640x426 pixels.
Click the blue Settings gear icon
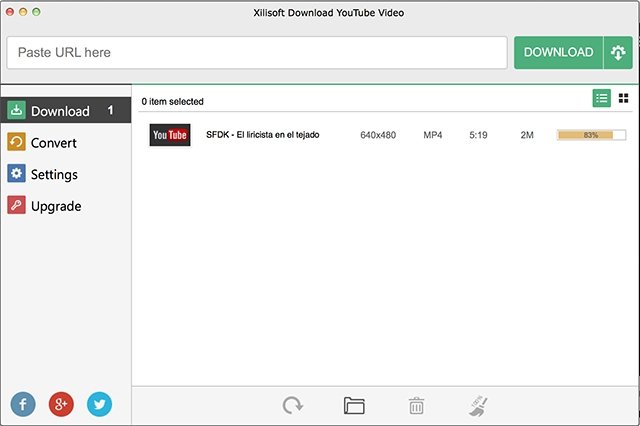[x=16, y=173]
